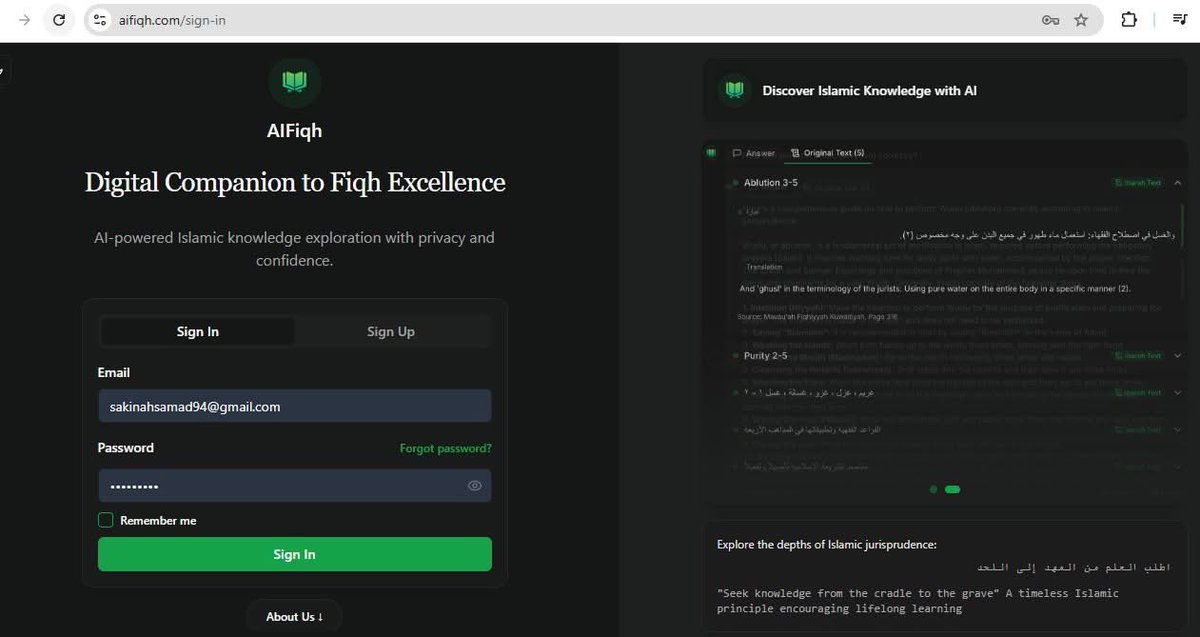Viewport: 1200px width, 637px height.
Task: Expand the fourth Arabic source row chevron
Action: pos(1178,429)
